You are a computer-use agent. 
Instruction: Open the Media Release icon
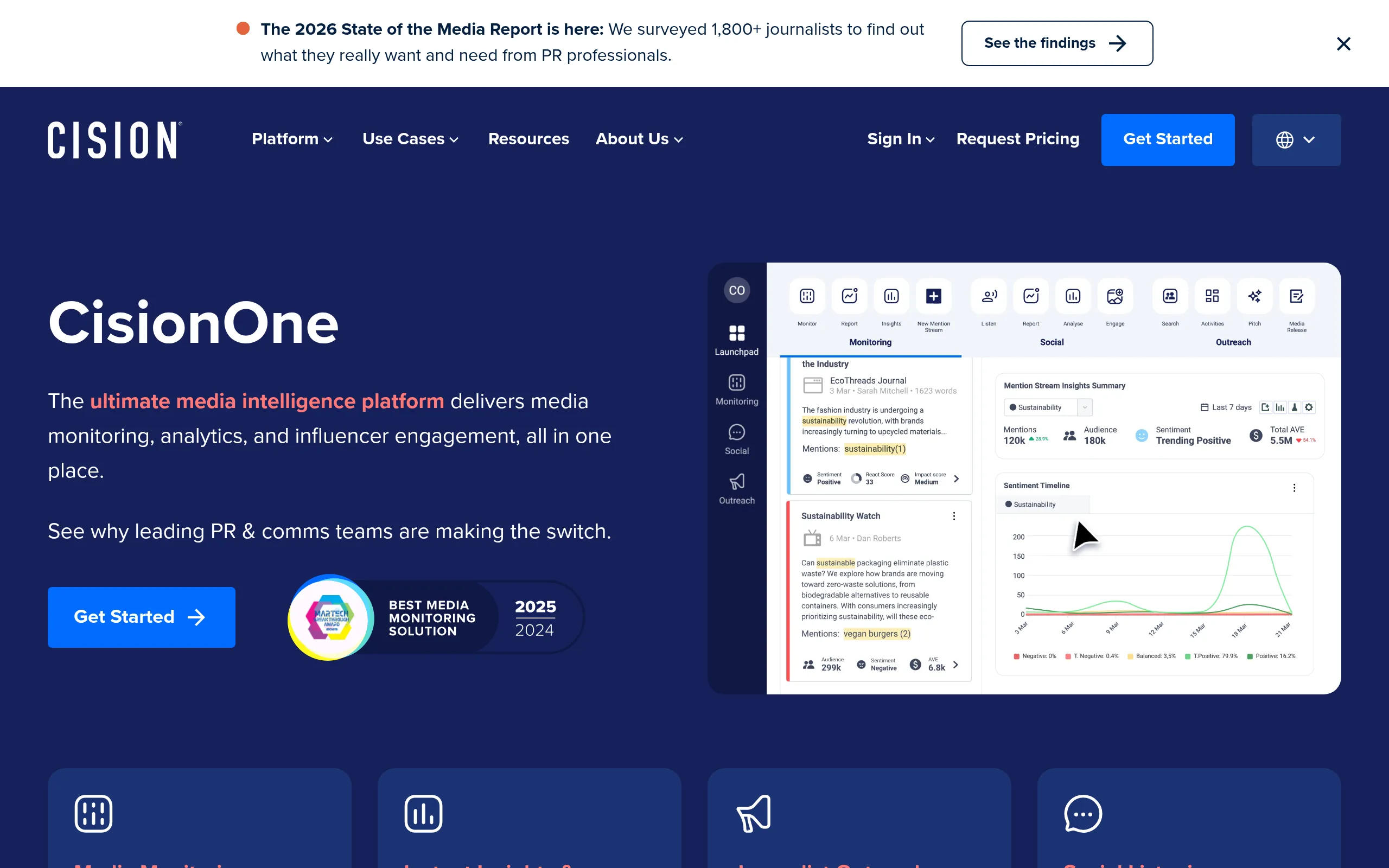tap(1297, 296)
